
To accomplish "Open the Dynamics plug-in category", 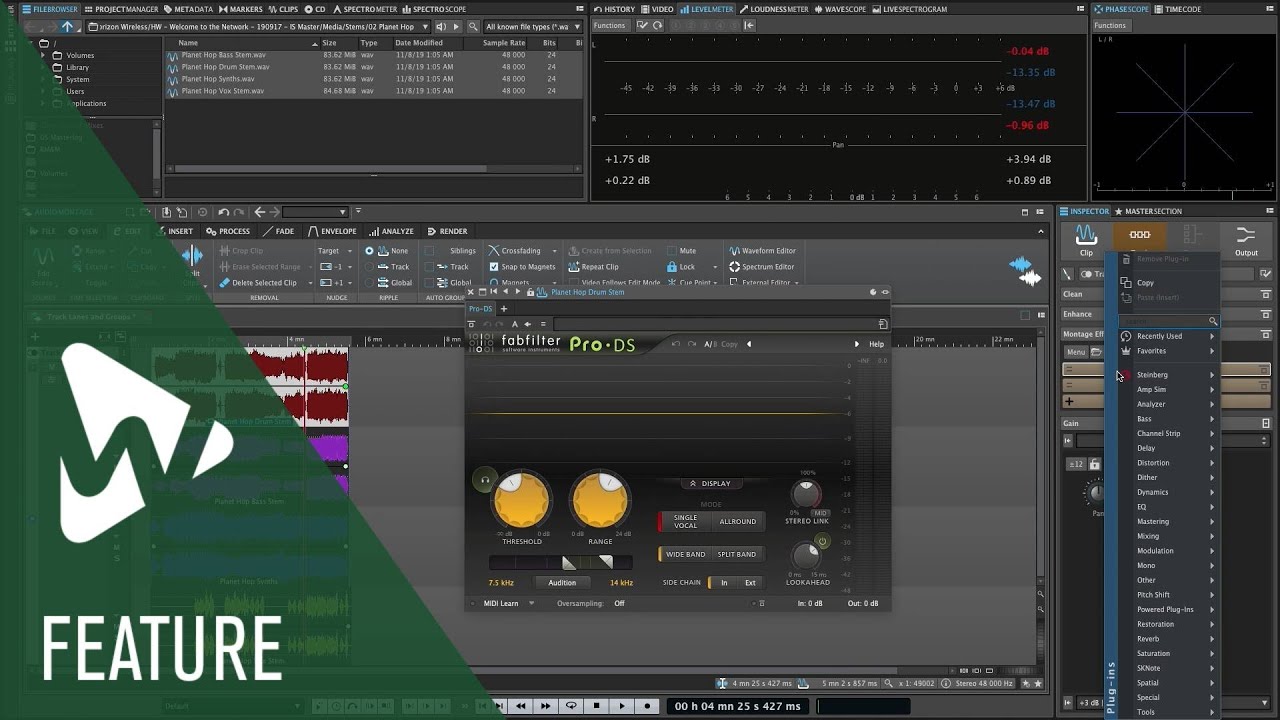I will (x=1168, y=492).
